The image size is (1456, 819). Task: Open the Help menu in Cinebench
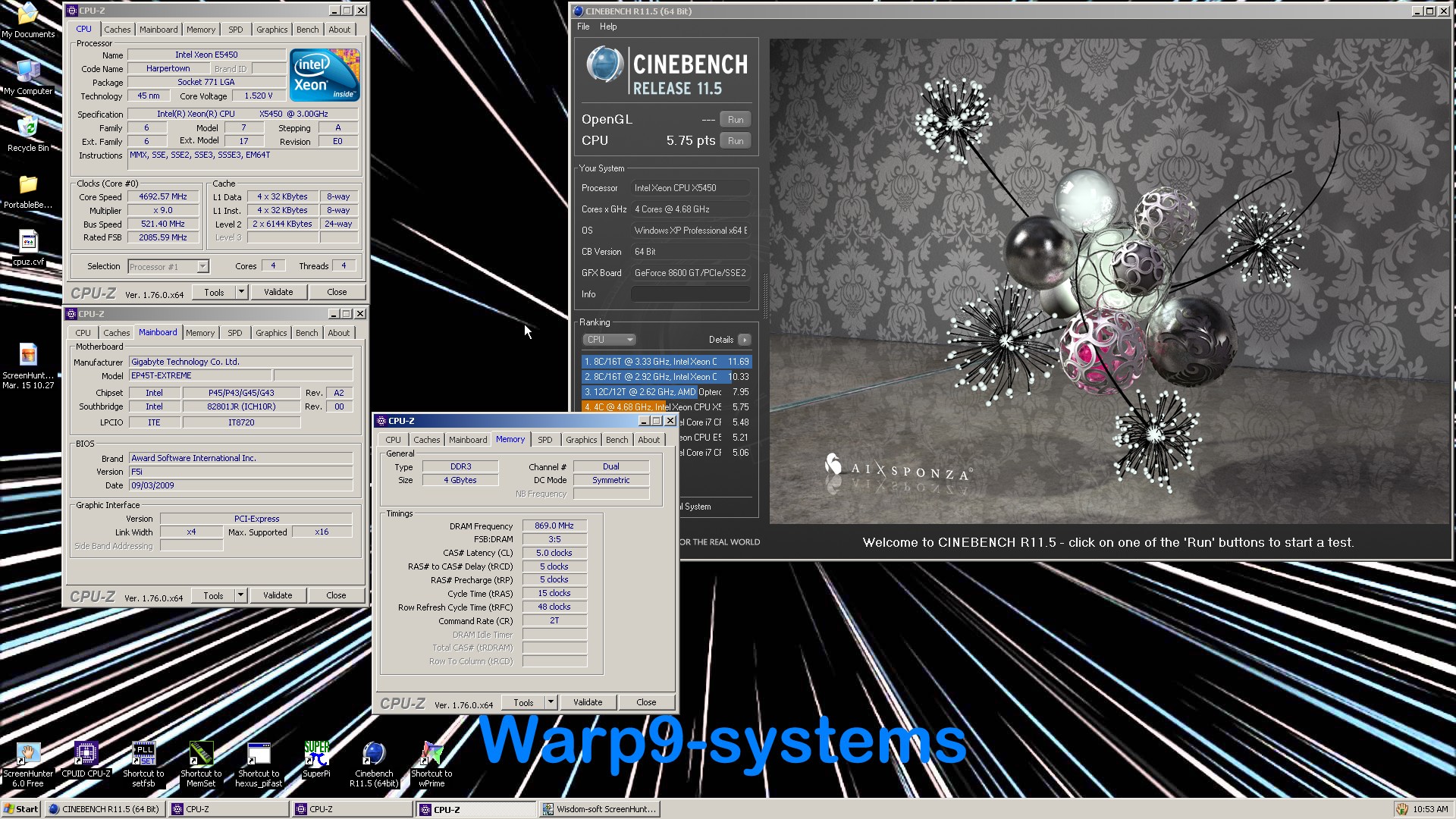click(x=608, y=27)
